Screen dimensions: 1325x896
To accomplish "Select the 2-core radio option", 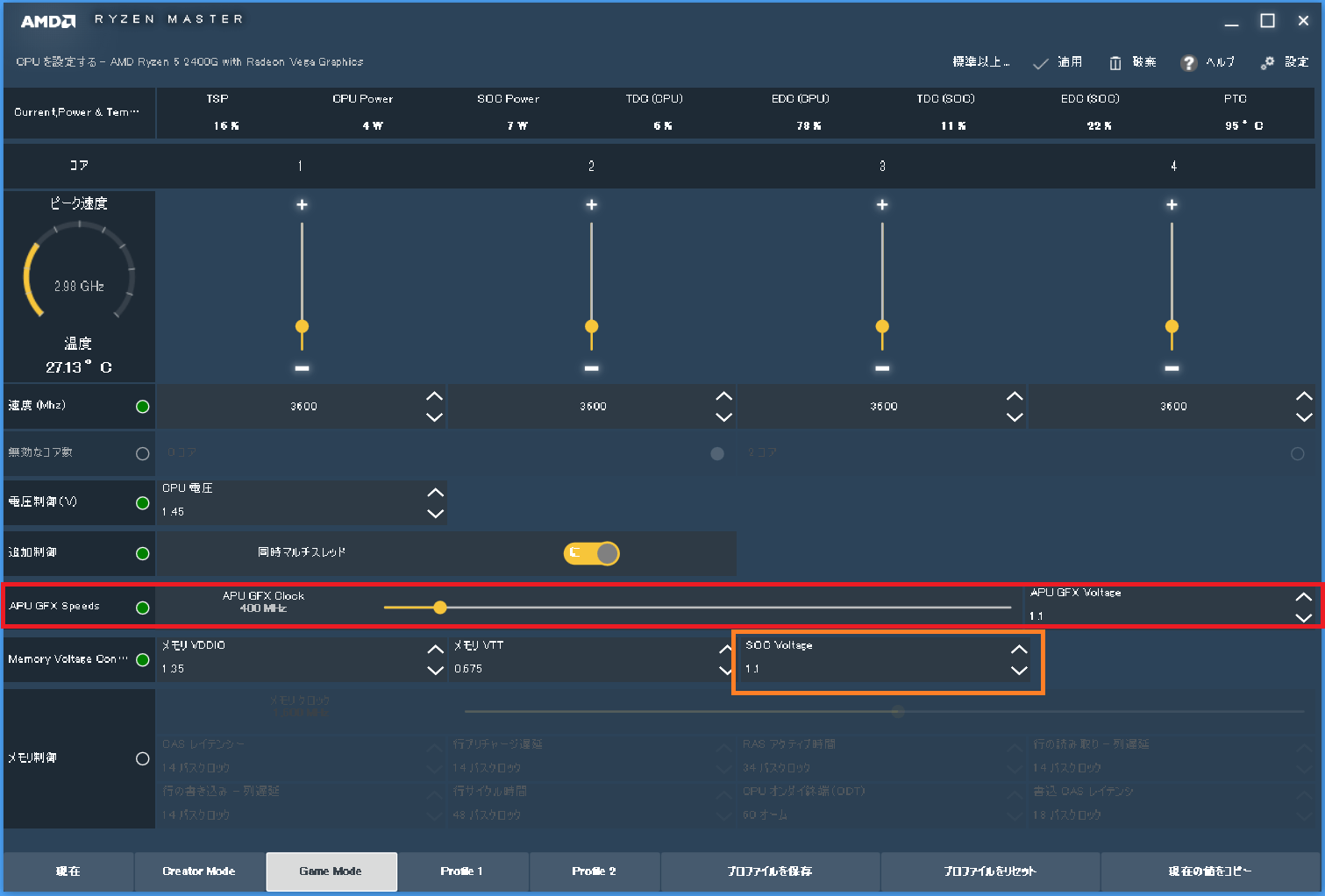I will (1298, 454).
